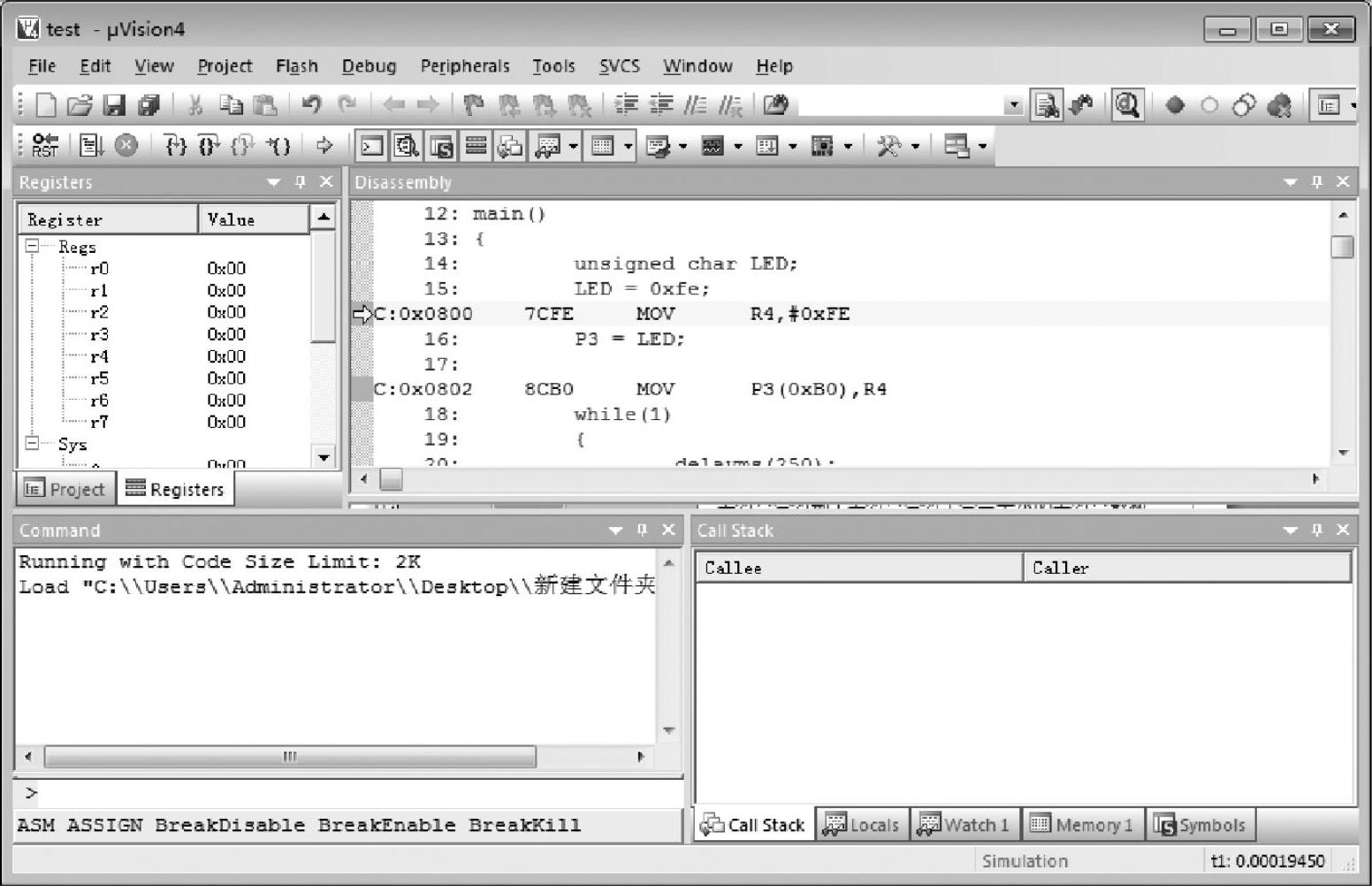Collapse the Sys tree node
Screen dimensions: 1372x886
pos(33,443)
